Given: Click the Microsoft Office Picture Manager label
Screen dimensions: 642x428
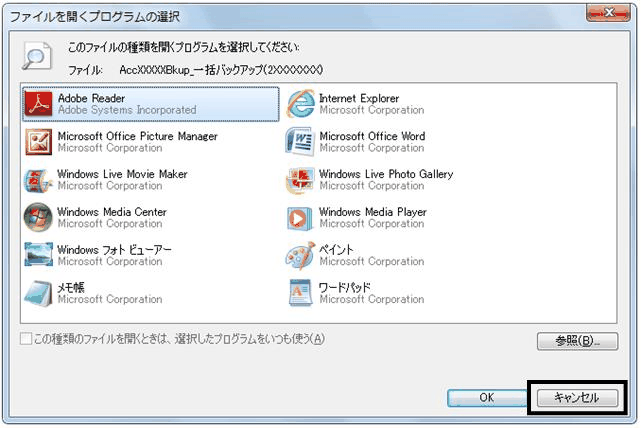Looking at the screenshot, I should coord(138,136).
